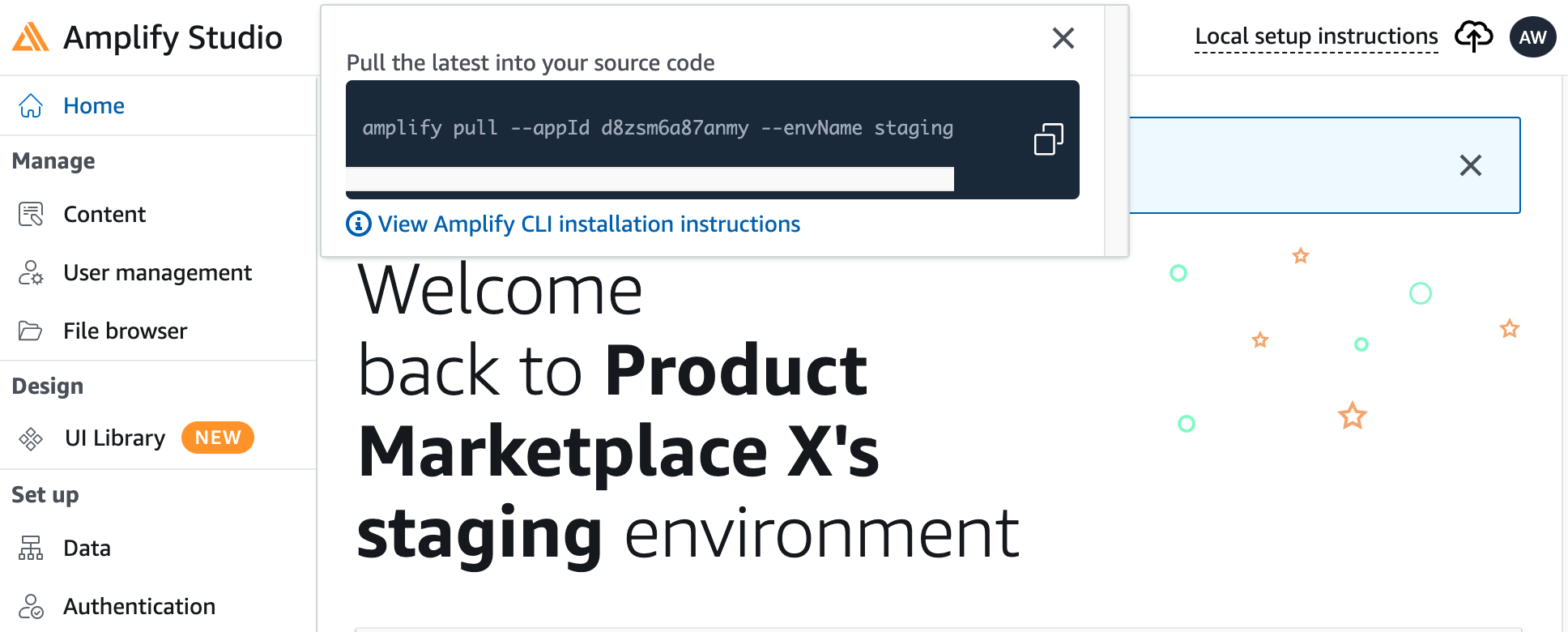This screenshot has width=1568, height=632.
Task: Dismiss the blue info banner
Action: [1470, 165]
